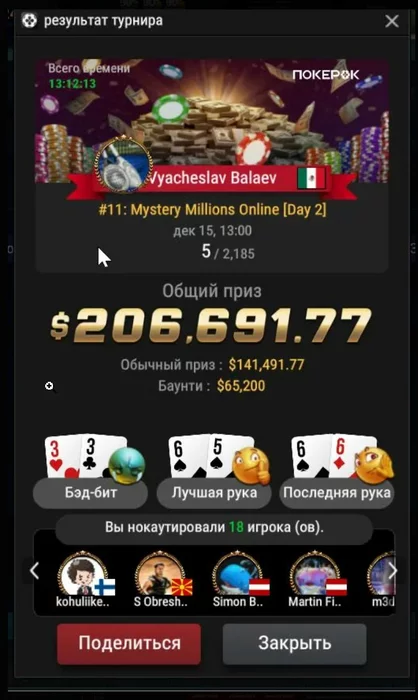Show next knocked-out players with right arrow

(392, 570)
